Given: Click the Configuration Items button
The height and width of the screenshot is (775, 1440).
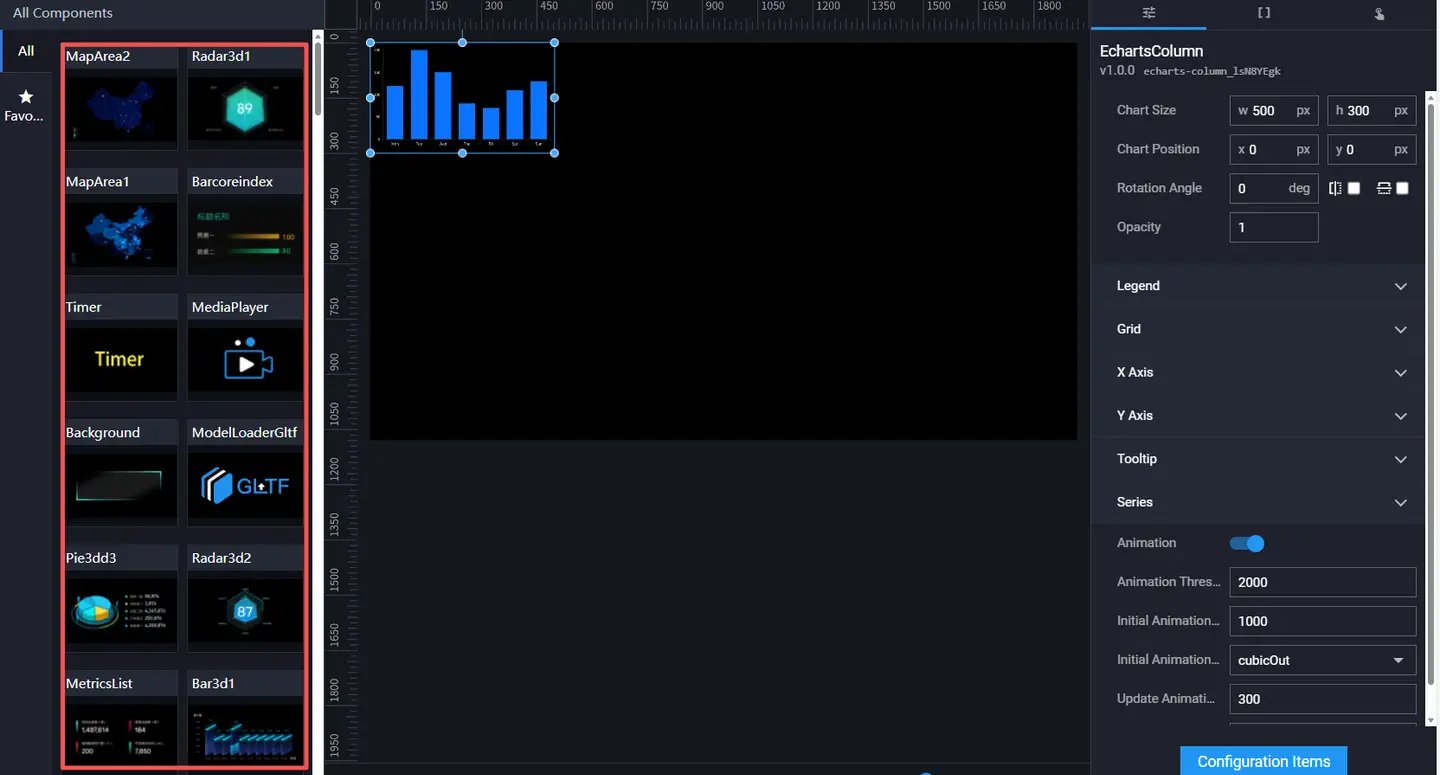Looking at the screenshot, I should click(1263, 761).
